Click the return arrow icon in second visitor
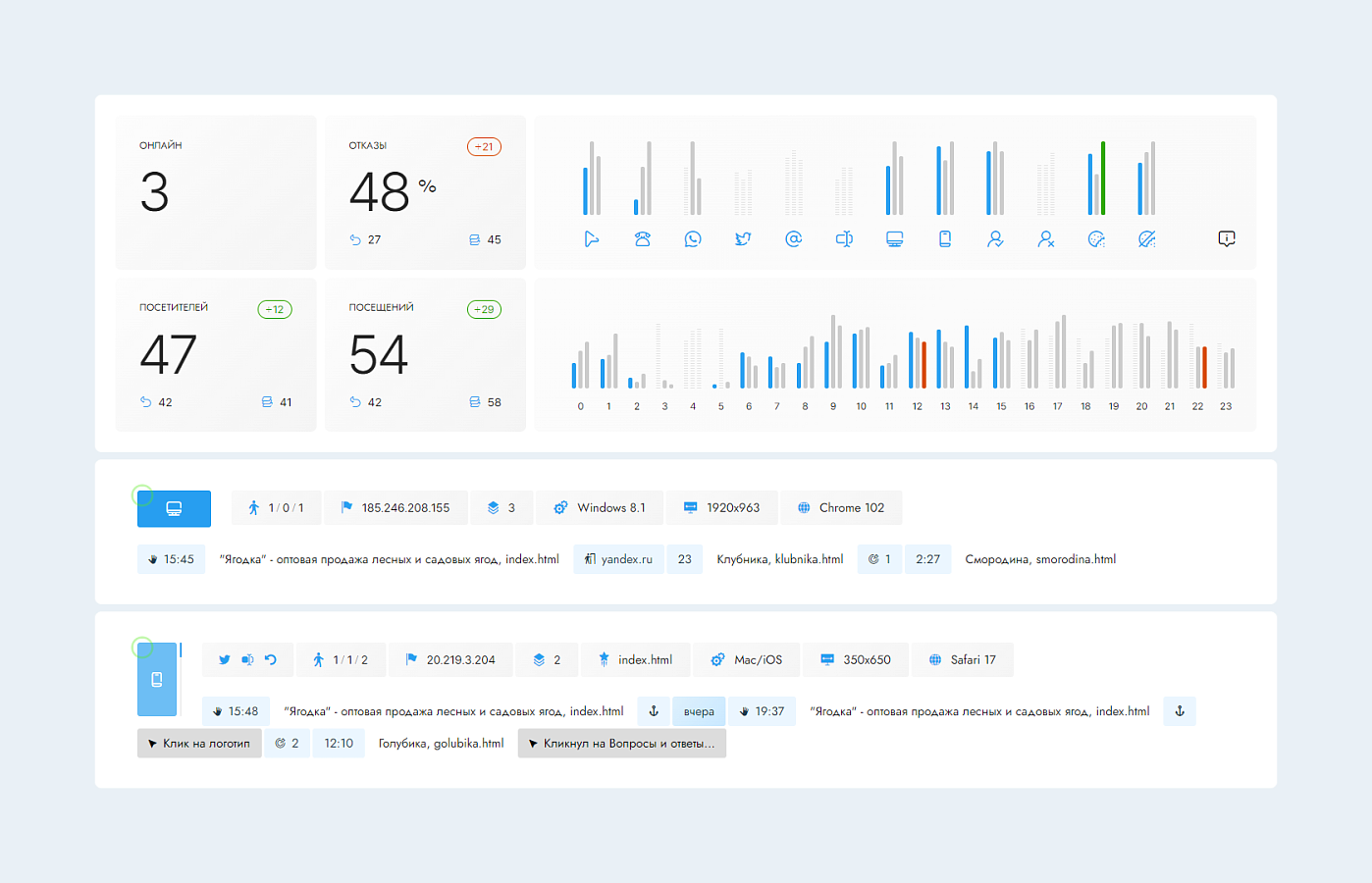 point(271,660)
